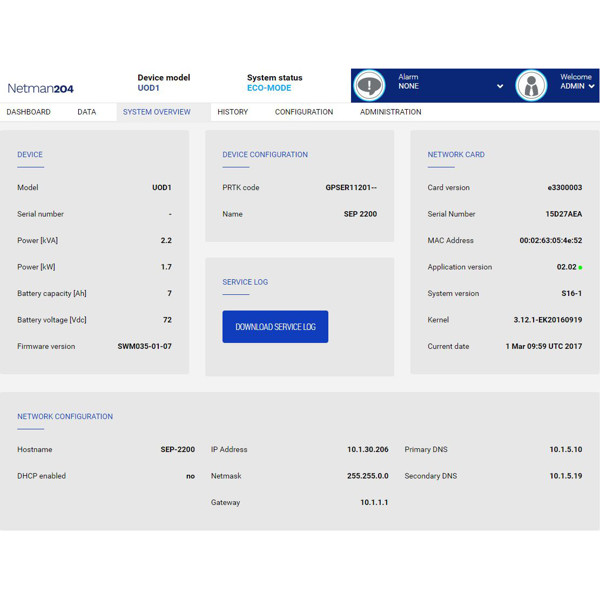
Task: Open the History tab
Action: tap(233, 112)
